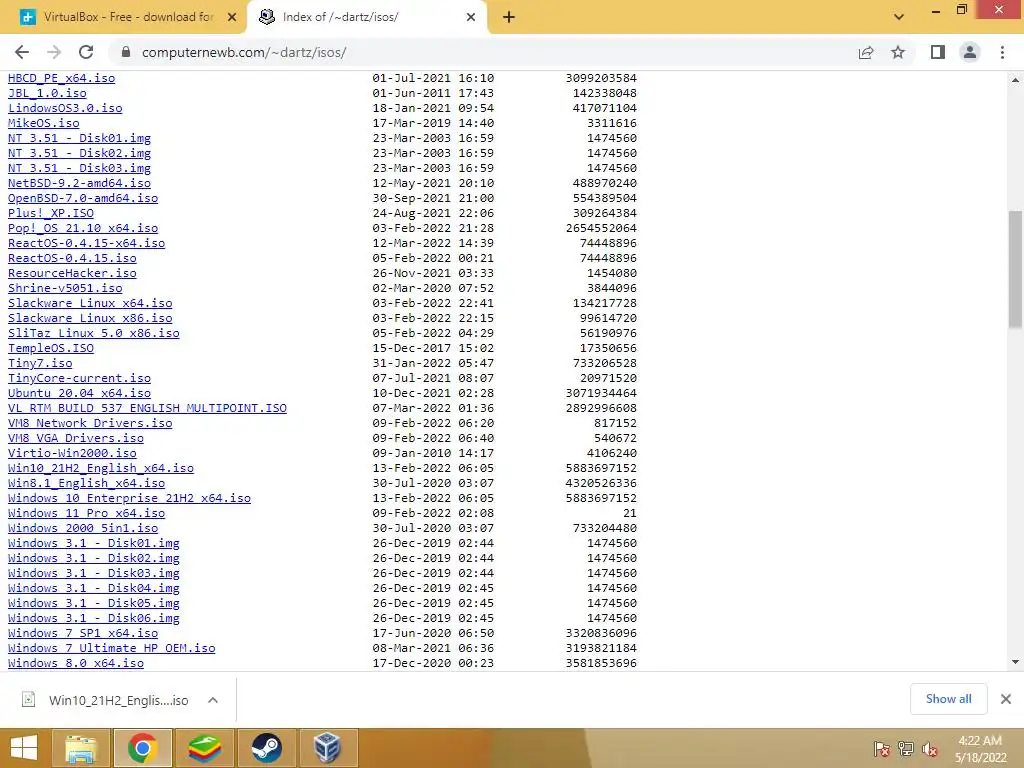Download ReactOS-0.4.15-x64.iso
This screenshot has height=768, width=1024.
pos(87,243)
